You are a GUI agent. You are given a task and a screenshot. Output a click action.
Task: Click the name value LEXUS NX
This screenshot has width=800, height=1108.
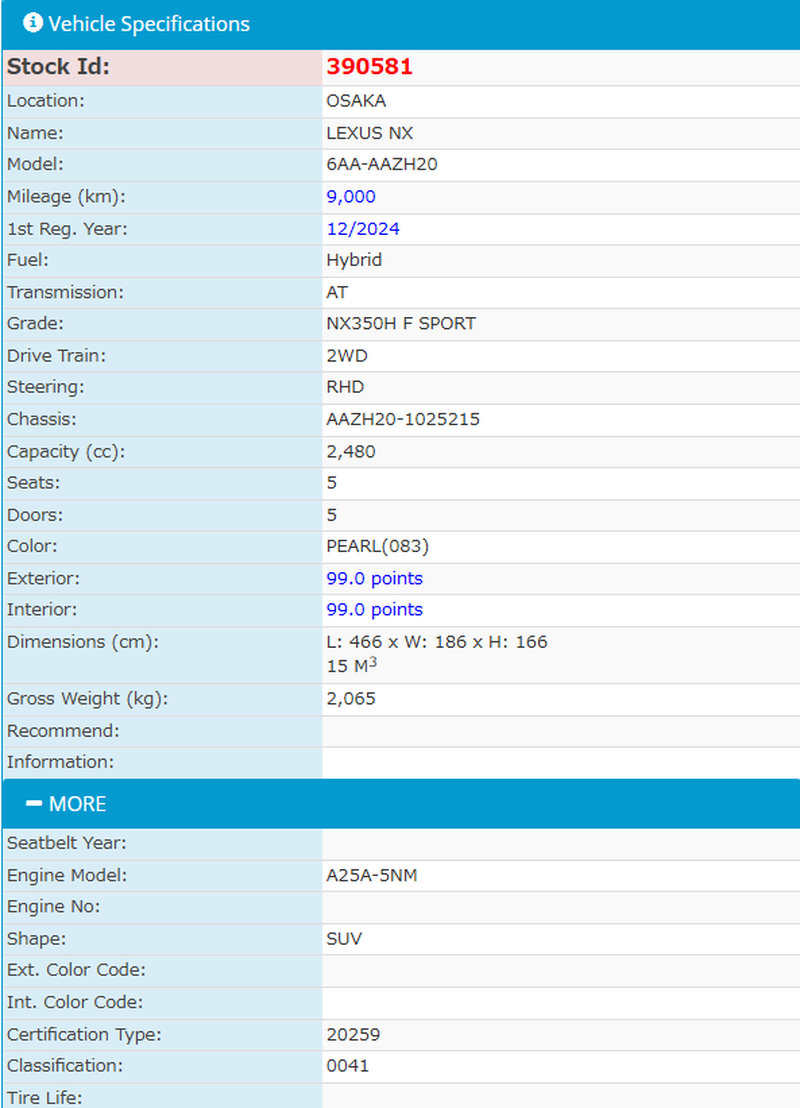[370, 133]
